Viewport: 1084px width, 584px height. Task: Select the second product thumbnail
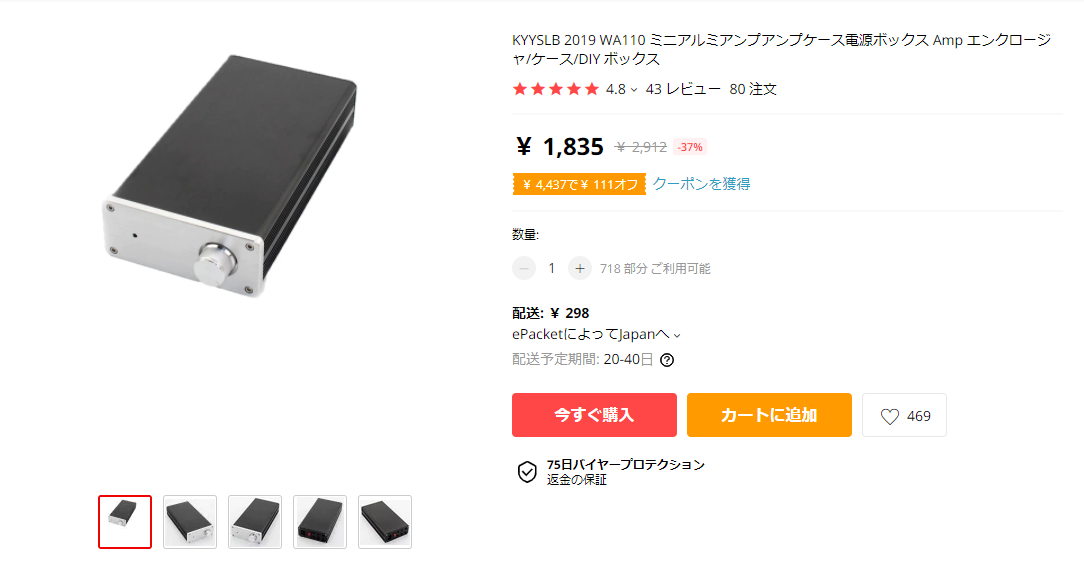coord(190,522)
